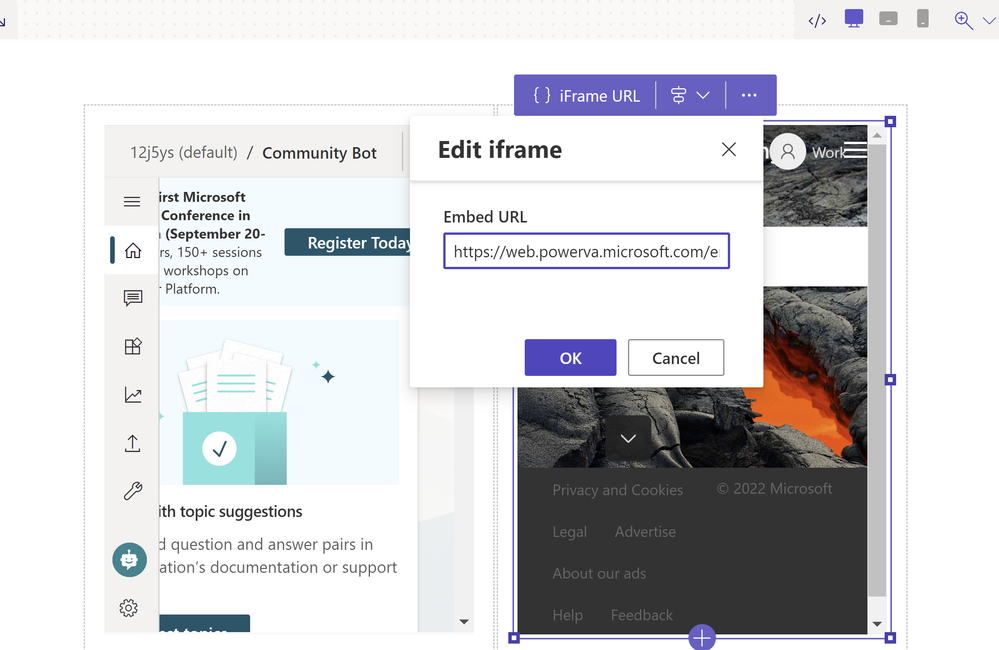
Task: Open the Feedback footer link
Action: click(x=642, y=615)
